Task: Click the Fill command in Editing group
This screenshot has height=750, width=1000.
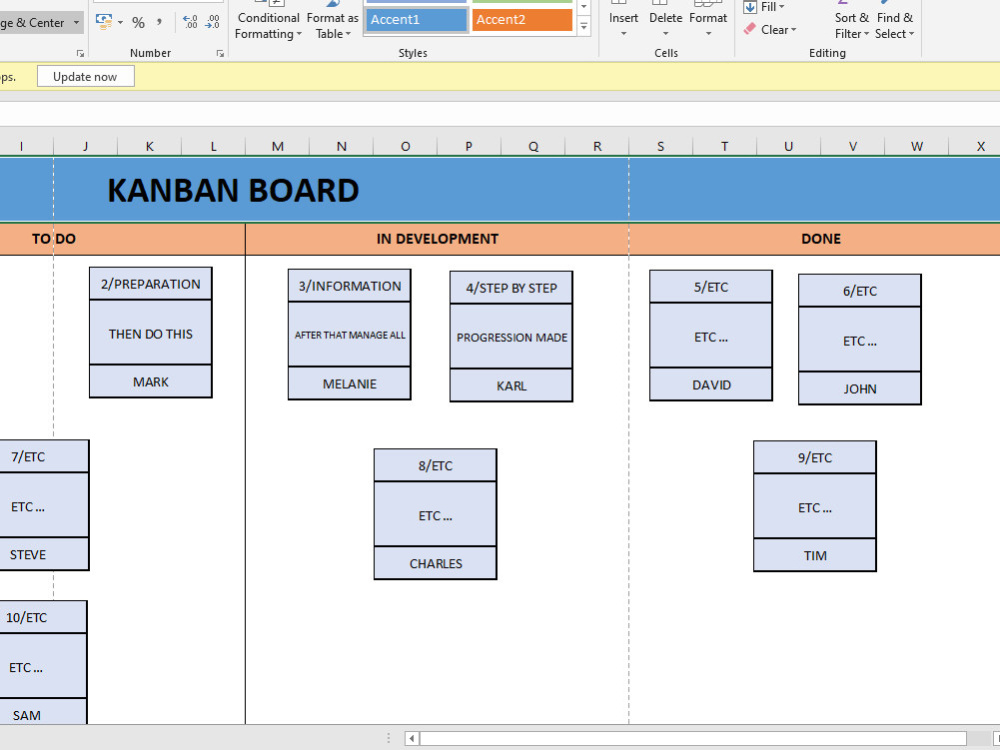Action: [766, 8]
